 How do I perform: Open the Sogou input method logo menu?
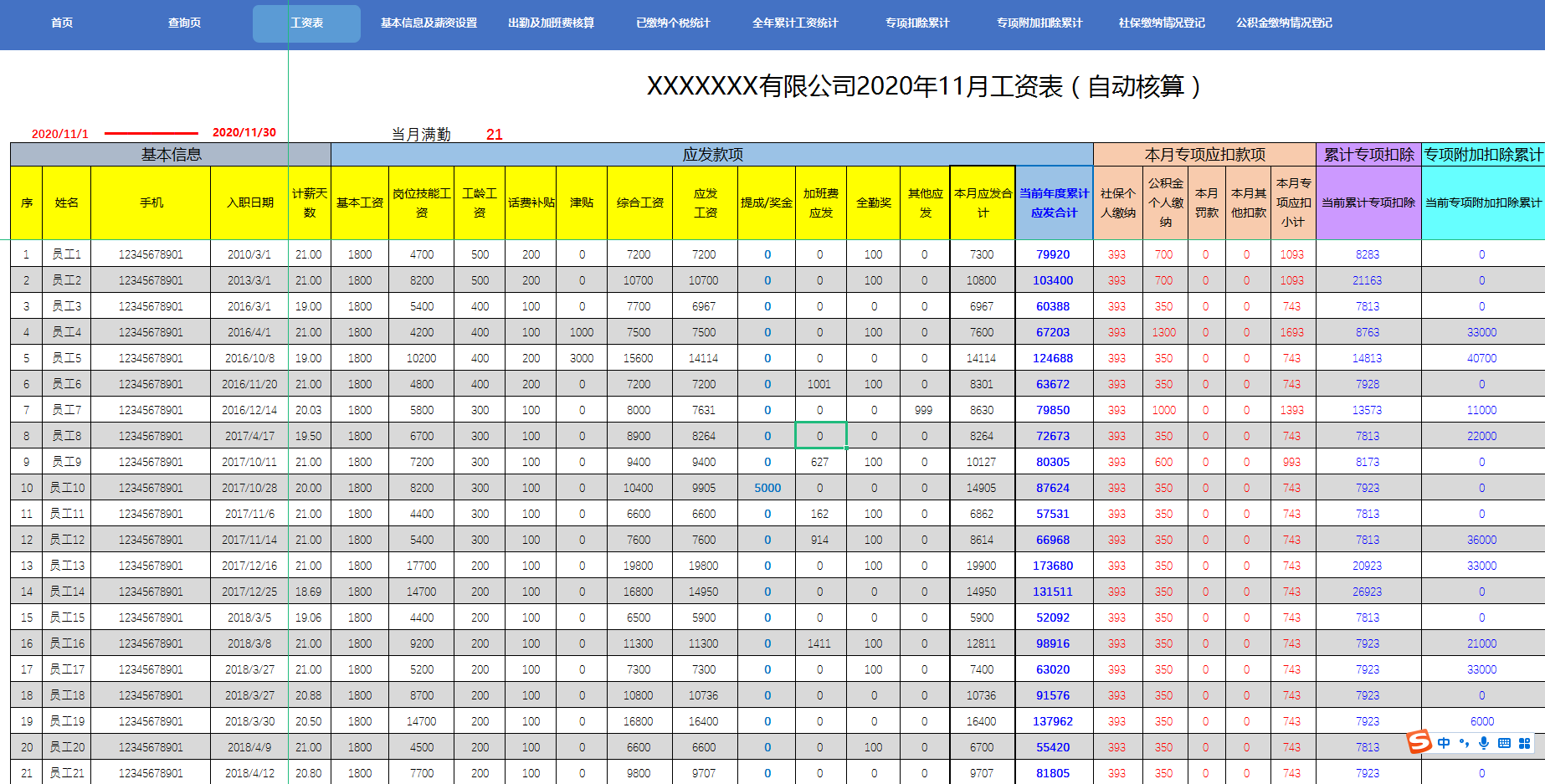1419,741
